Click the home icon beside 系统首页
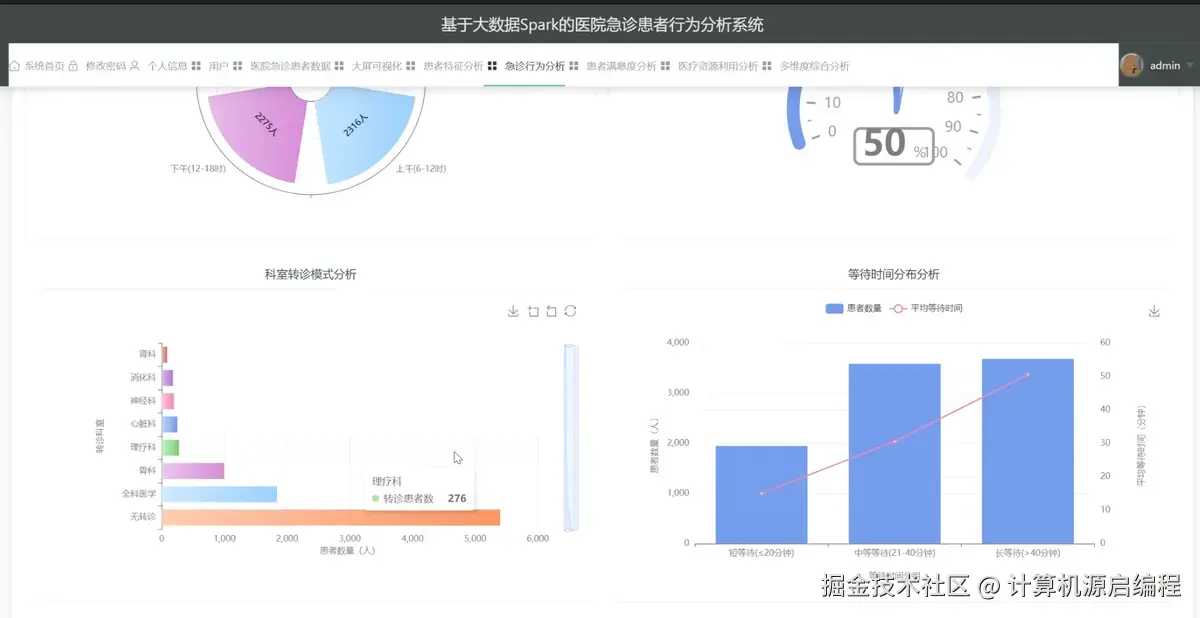This screenshot has height=618, width=1200. [12, 66]
